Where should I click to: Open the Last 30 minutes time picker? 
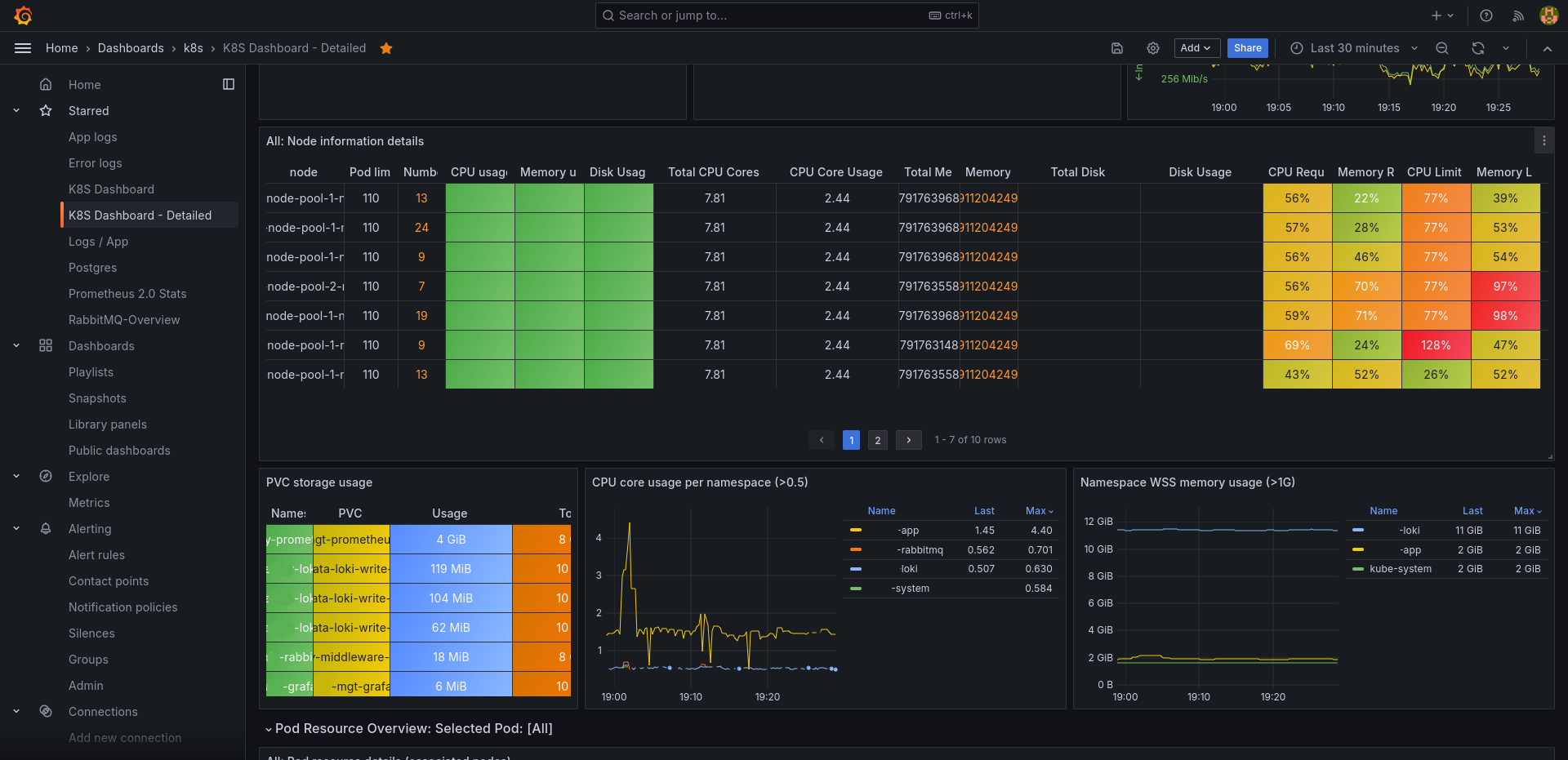(1354, 48)
